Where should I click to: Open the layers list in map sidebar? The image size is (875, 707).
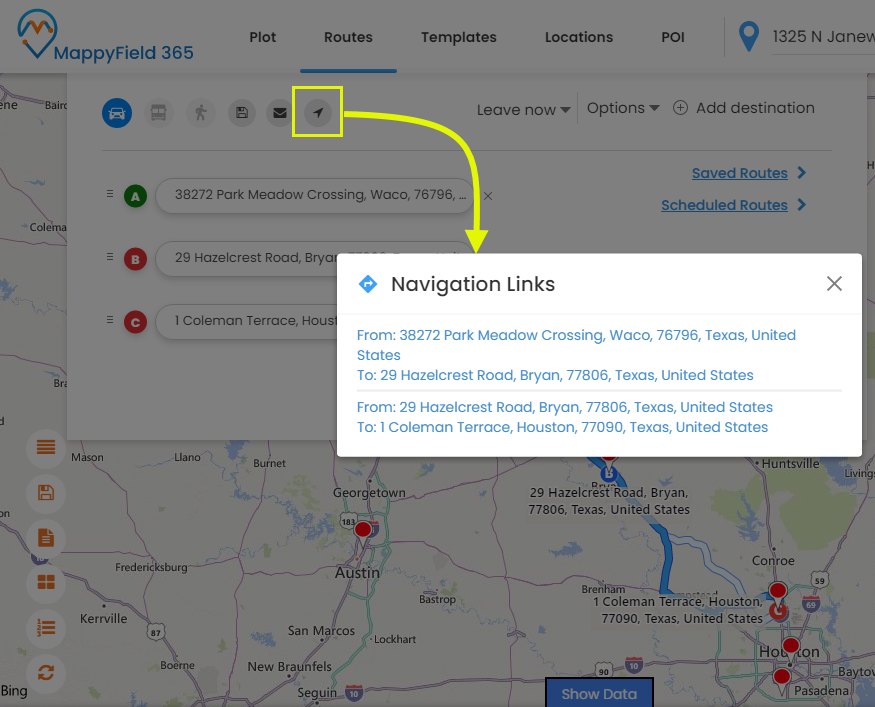(x=45, y=449)
